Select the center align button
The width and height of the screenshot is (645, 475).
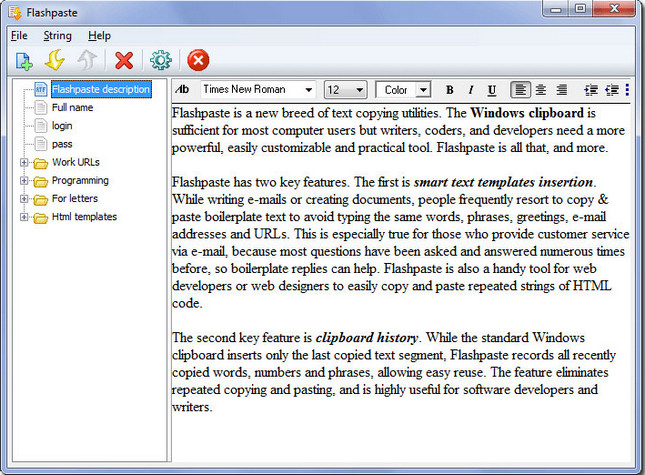coord(541,90)
